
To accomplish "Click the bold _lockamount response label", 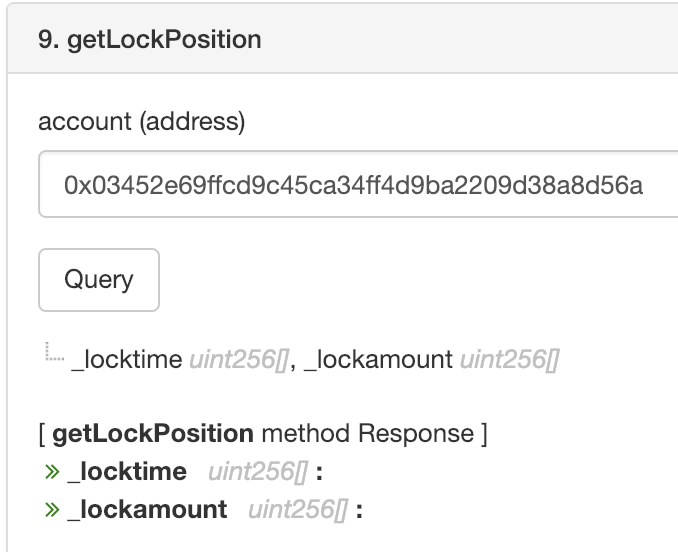I will tap(147, 509).
